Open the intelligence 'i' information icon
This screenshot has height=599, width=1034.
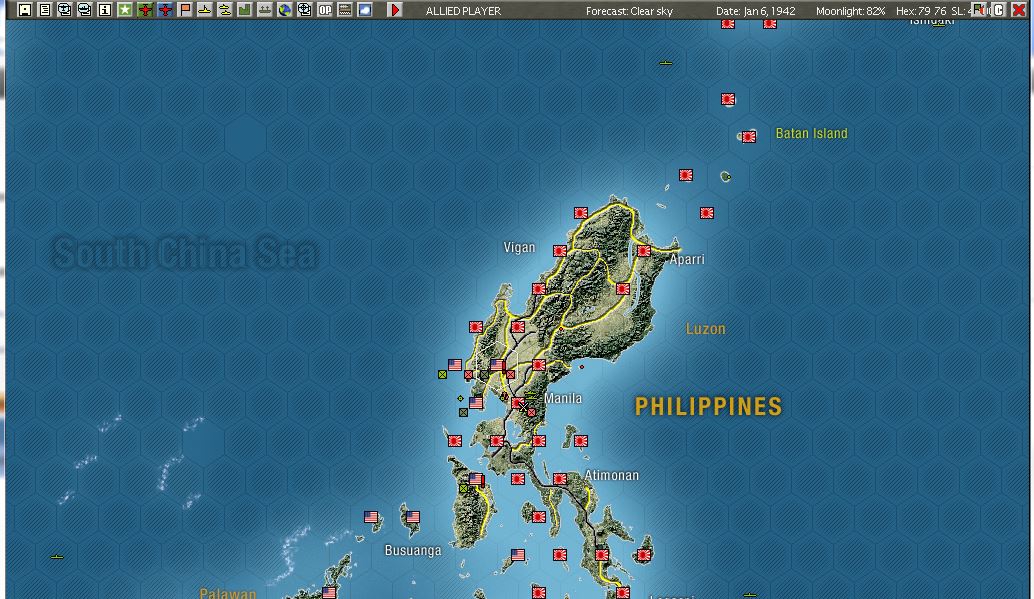(104, 10)
